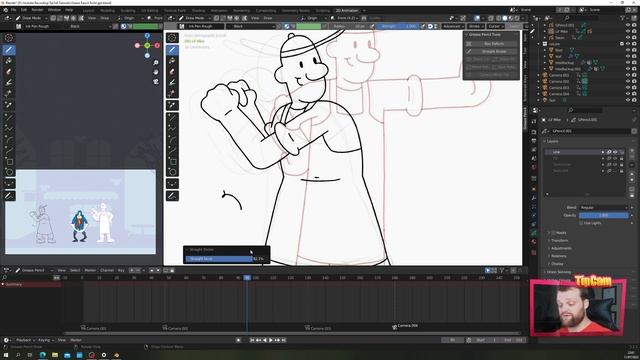Play the animation

[x=271, y=340]
